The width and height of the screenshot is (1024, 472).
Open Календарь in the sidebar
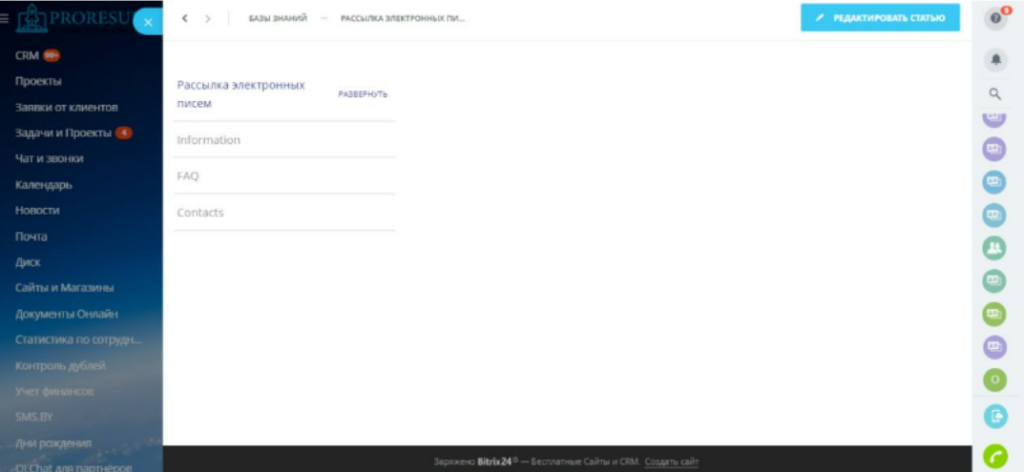click(44, 185)
